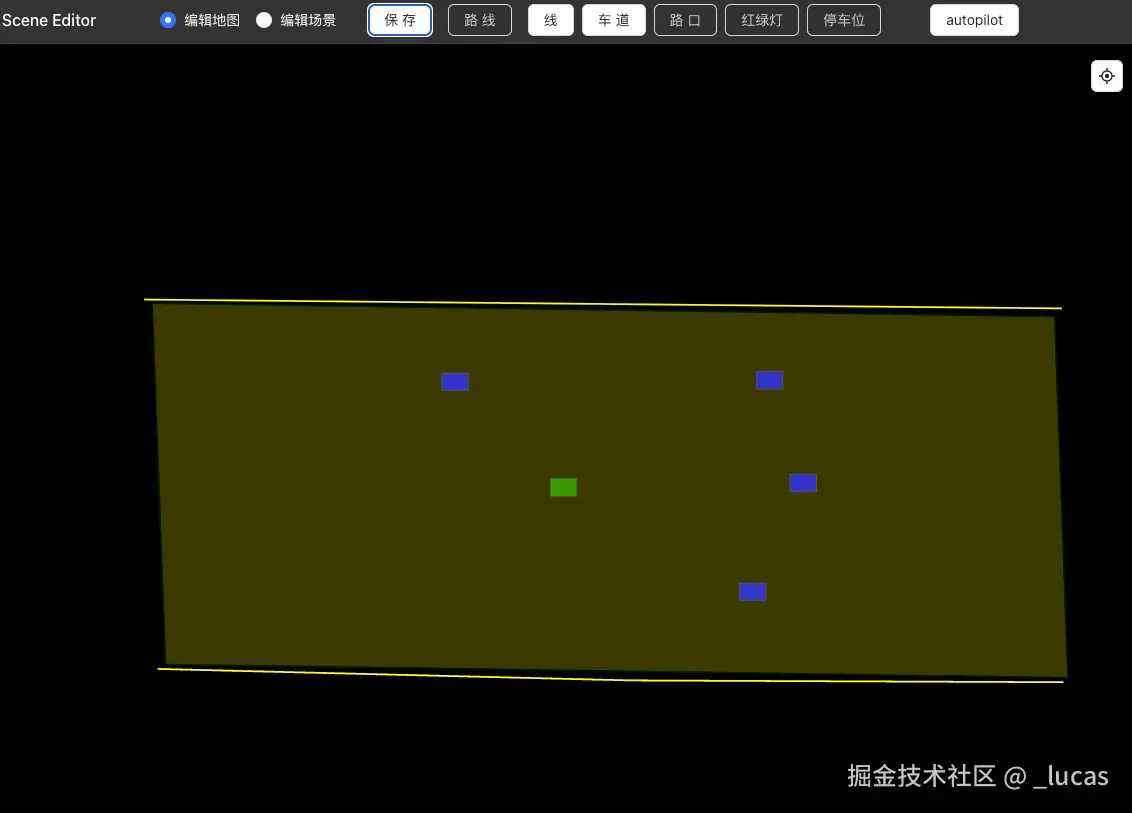Screen dimensions: 1132x813
Task: Click the 停车位 (Parking Spot) button
Action: click(x=843, y=20)
